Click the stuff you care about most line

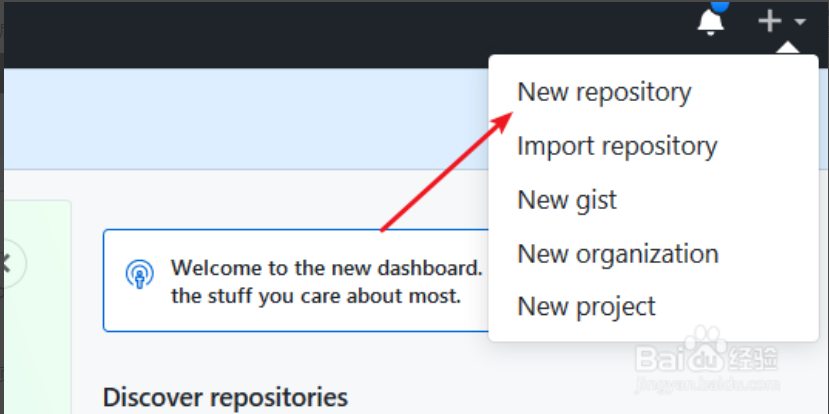316,296
